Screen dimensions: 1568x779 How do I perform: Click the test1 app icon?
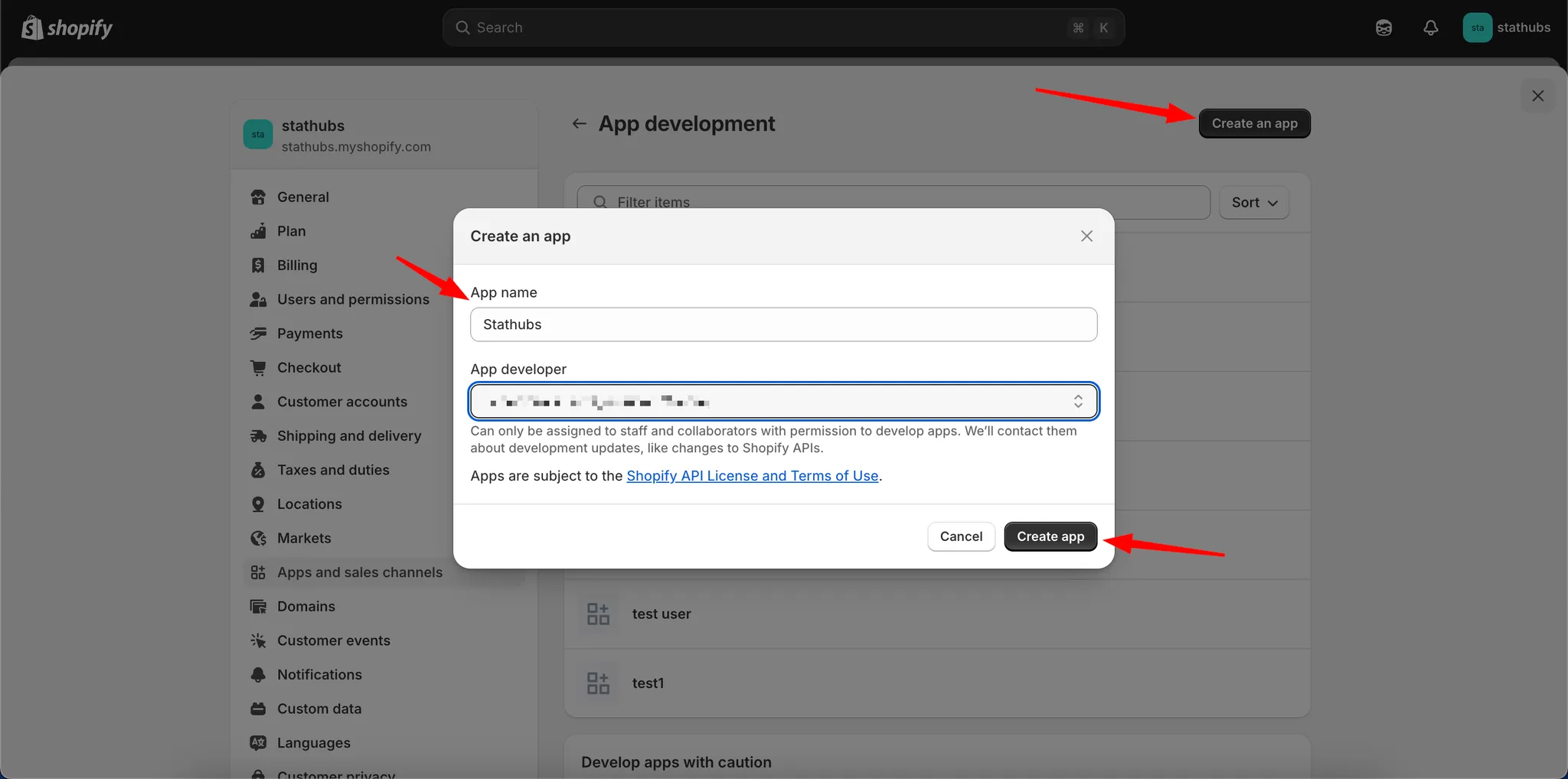598,683
